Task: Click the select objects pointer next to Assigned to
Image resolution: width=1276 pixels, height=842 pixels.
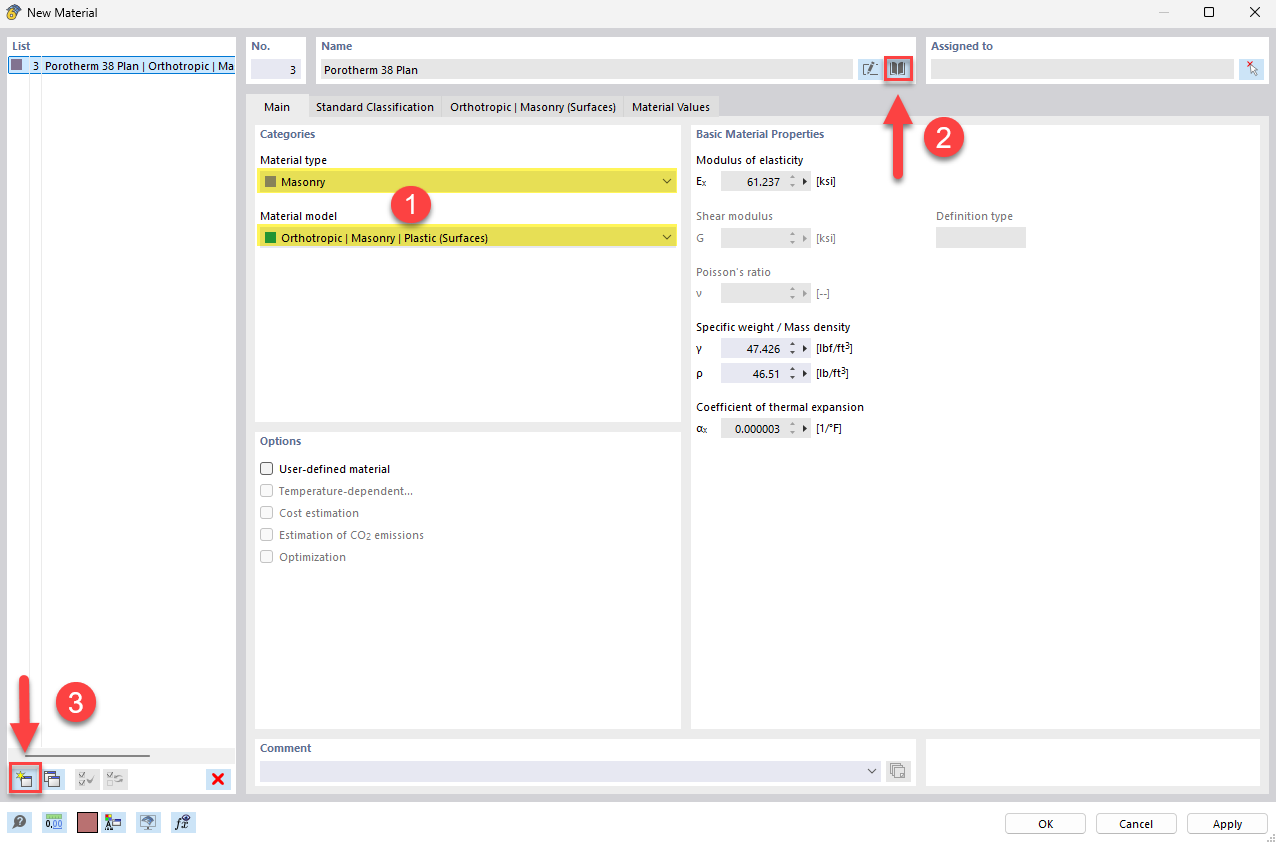Action: [x=1251, y=68]
